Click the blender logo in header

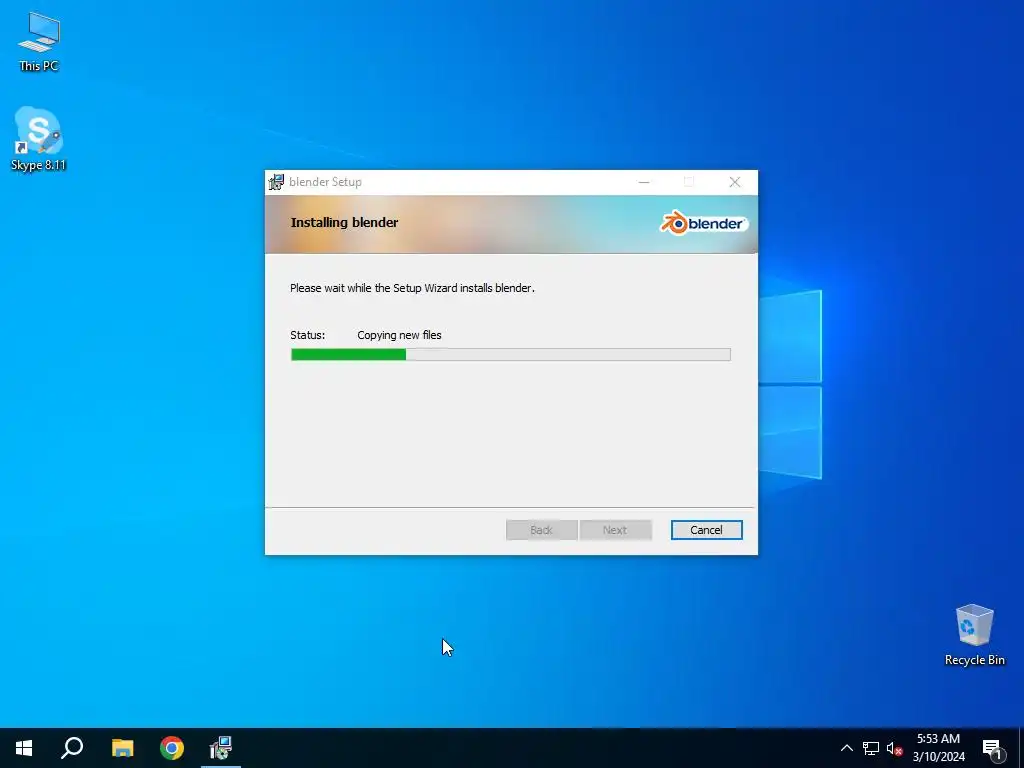703,223
